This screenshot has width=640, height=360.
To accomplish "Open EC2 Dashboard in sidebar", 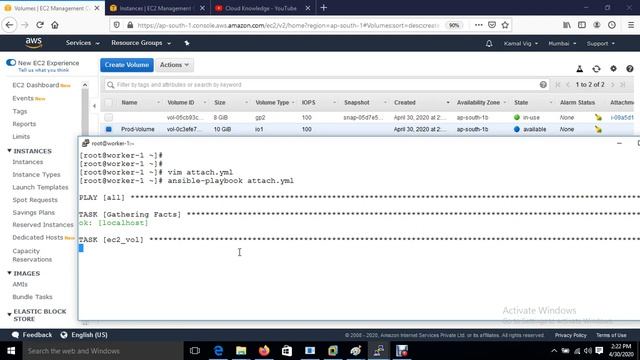I will coord(36,85).
